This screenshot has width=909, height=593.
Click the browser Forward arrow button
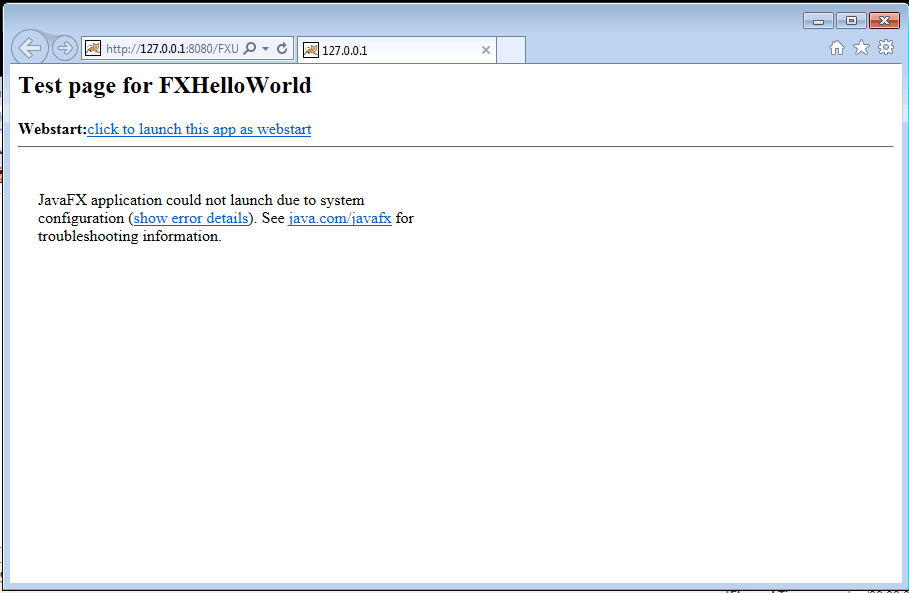[x=64, y=48]
